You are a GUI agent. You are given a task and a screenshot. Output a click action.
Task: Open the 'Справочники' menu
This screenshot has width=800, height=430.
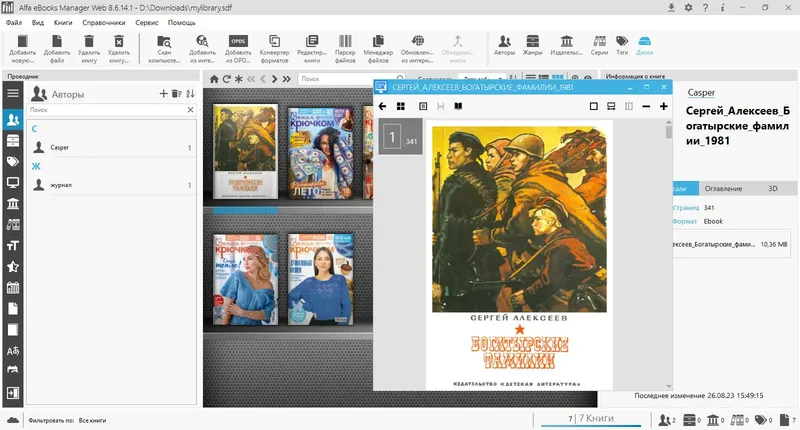(104, 23)
